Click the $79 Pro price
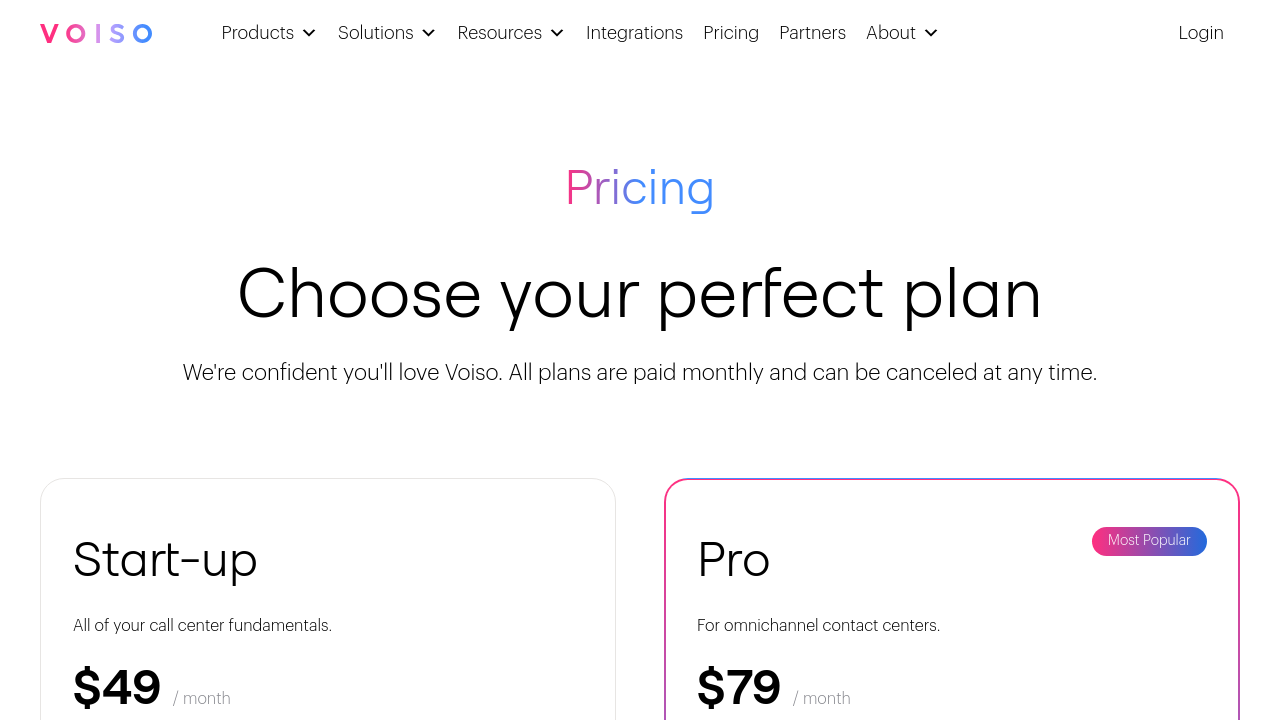Screen dimensions: 1280x720 pyautogui.click(x=739, y=688)
